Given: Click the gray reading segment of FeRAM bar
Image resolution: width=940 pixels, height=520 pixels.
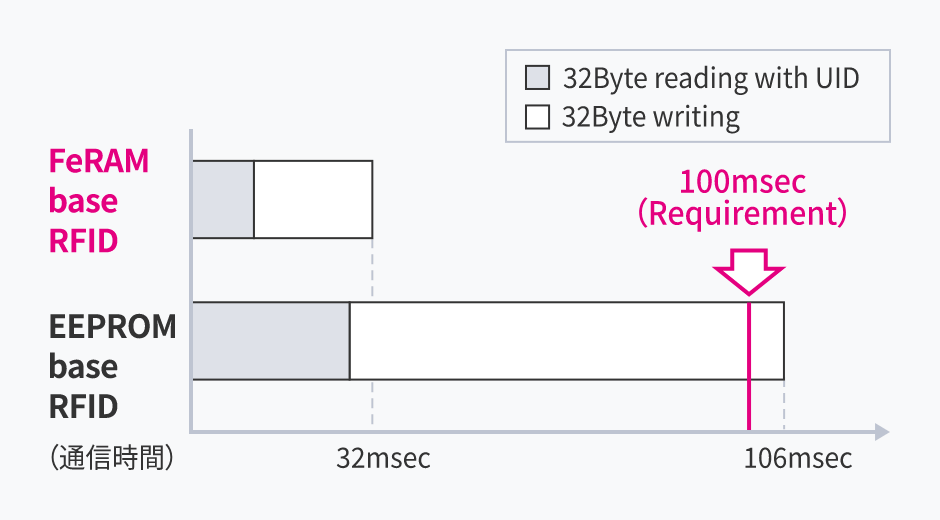Looking at the screenshot, I should [223, 199].
